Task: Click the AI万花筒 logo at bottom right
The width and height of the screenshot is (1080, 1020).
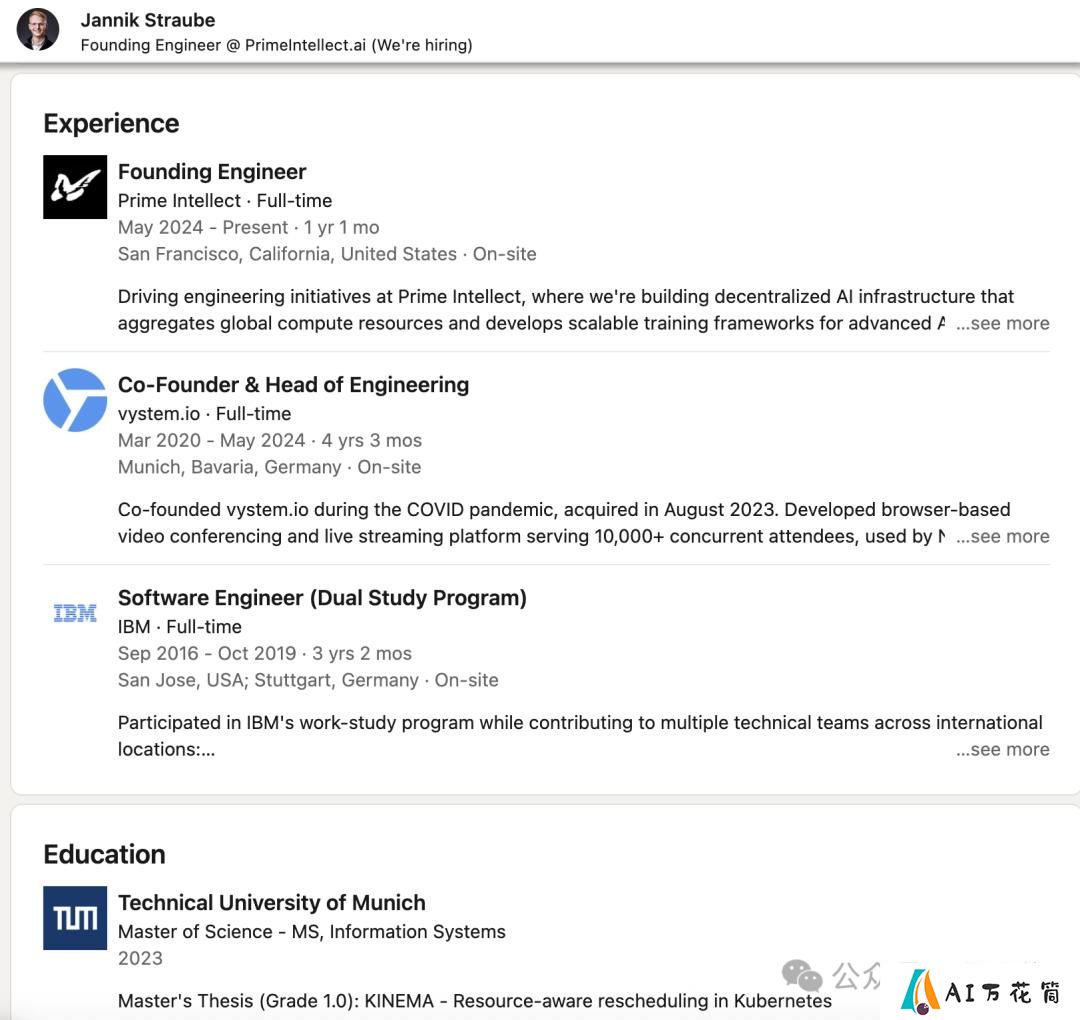Action: coord(980,992)
